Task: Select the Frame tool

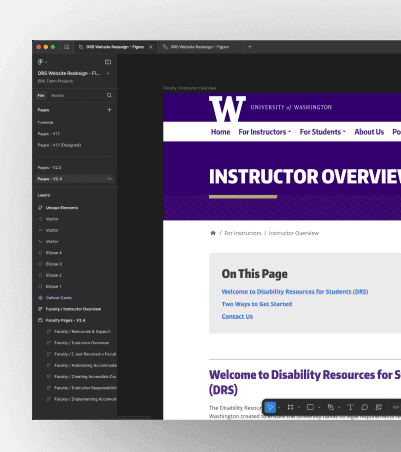Action: (x=290, y=407)
